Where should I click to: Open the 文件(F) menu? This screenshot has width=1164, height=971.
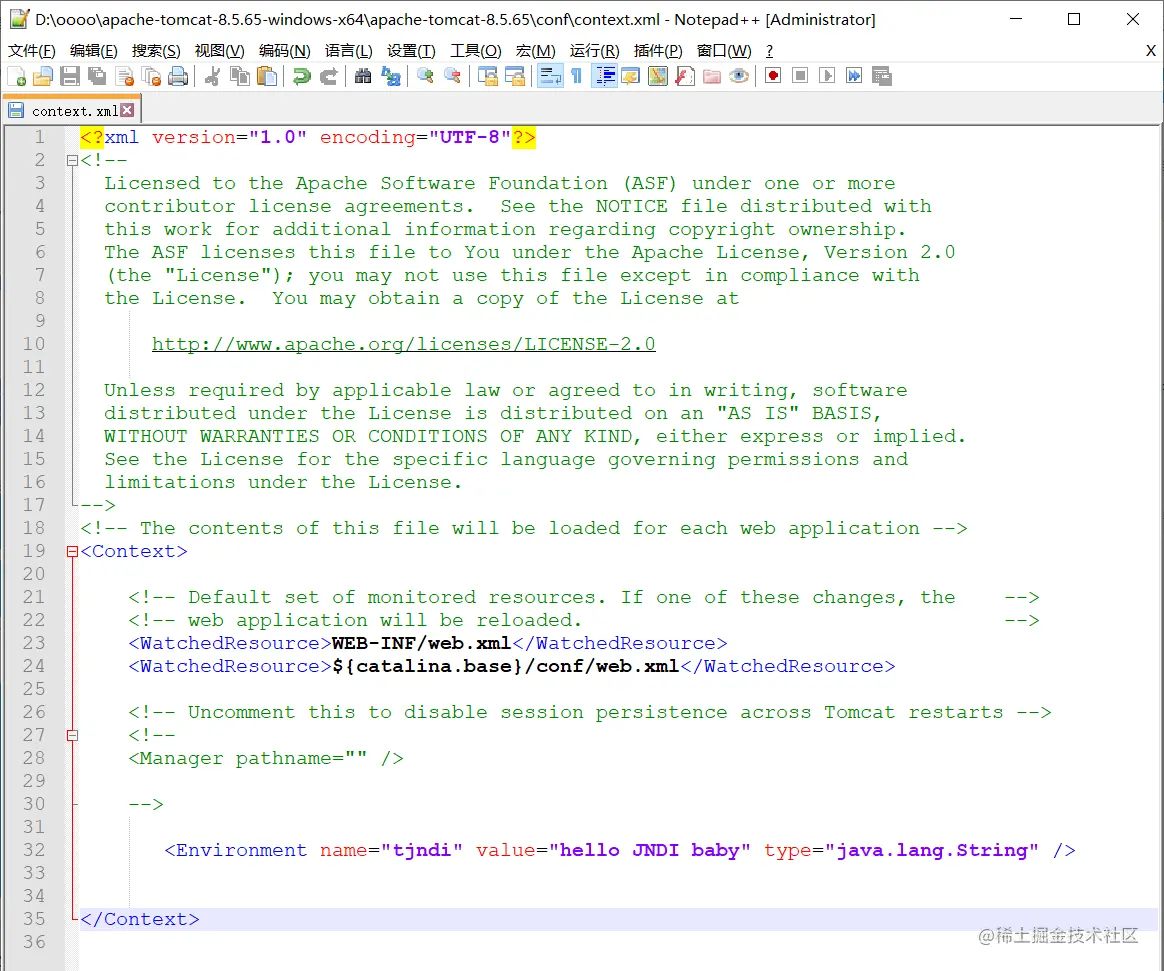(x=32, y=50)
